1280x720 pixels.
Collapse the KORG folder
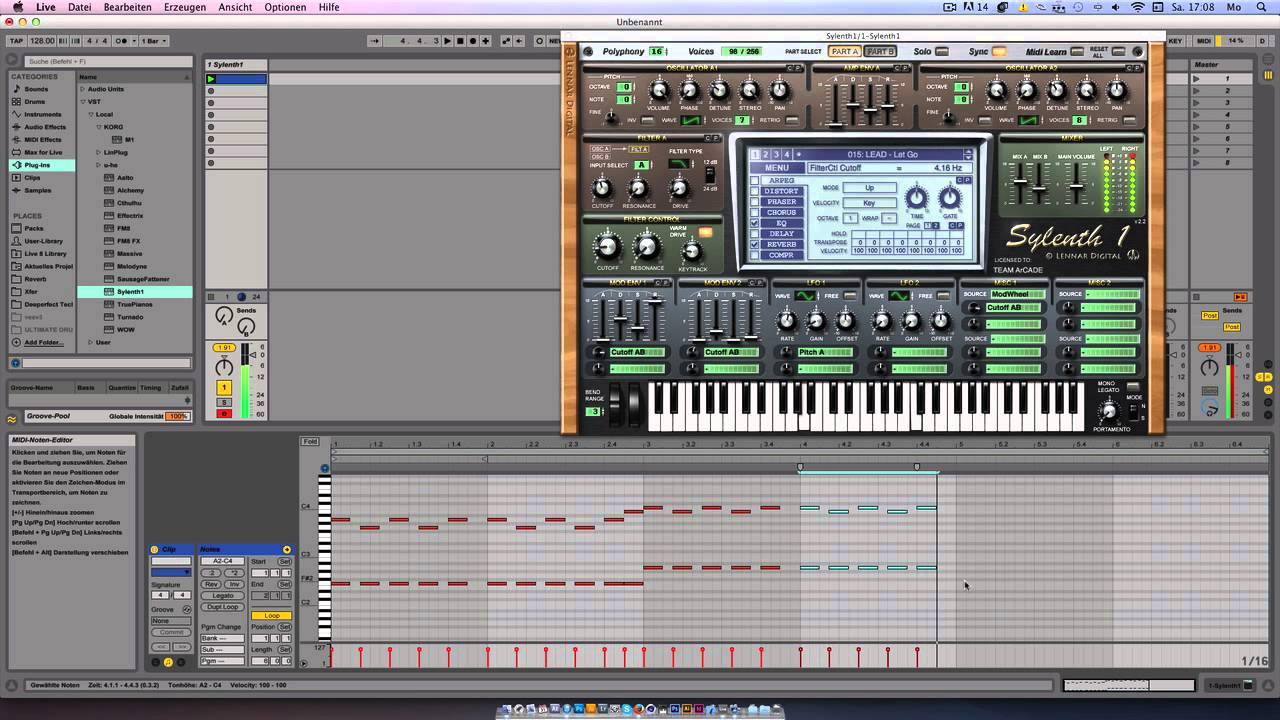pos(99,127)
